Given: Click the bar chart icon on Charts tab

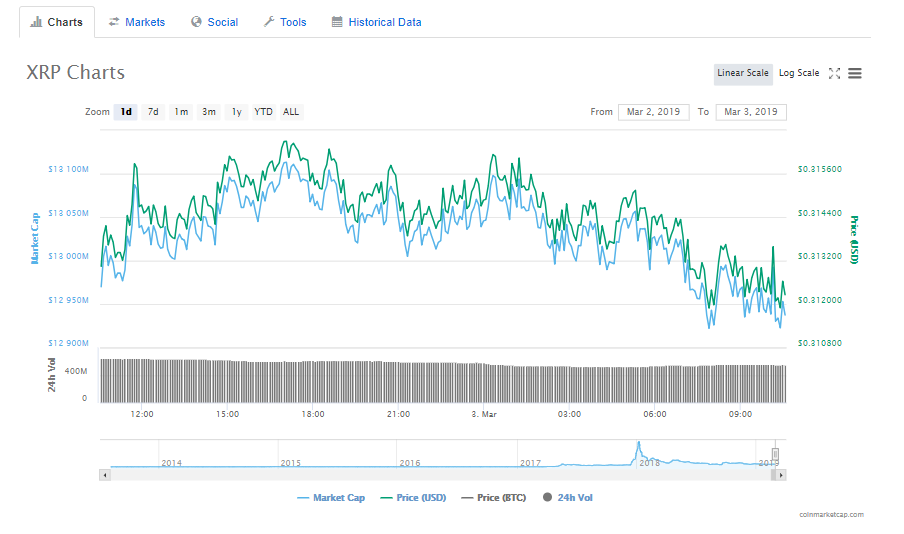Looking at the screenshot, I should (36, 22).
